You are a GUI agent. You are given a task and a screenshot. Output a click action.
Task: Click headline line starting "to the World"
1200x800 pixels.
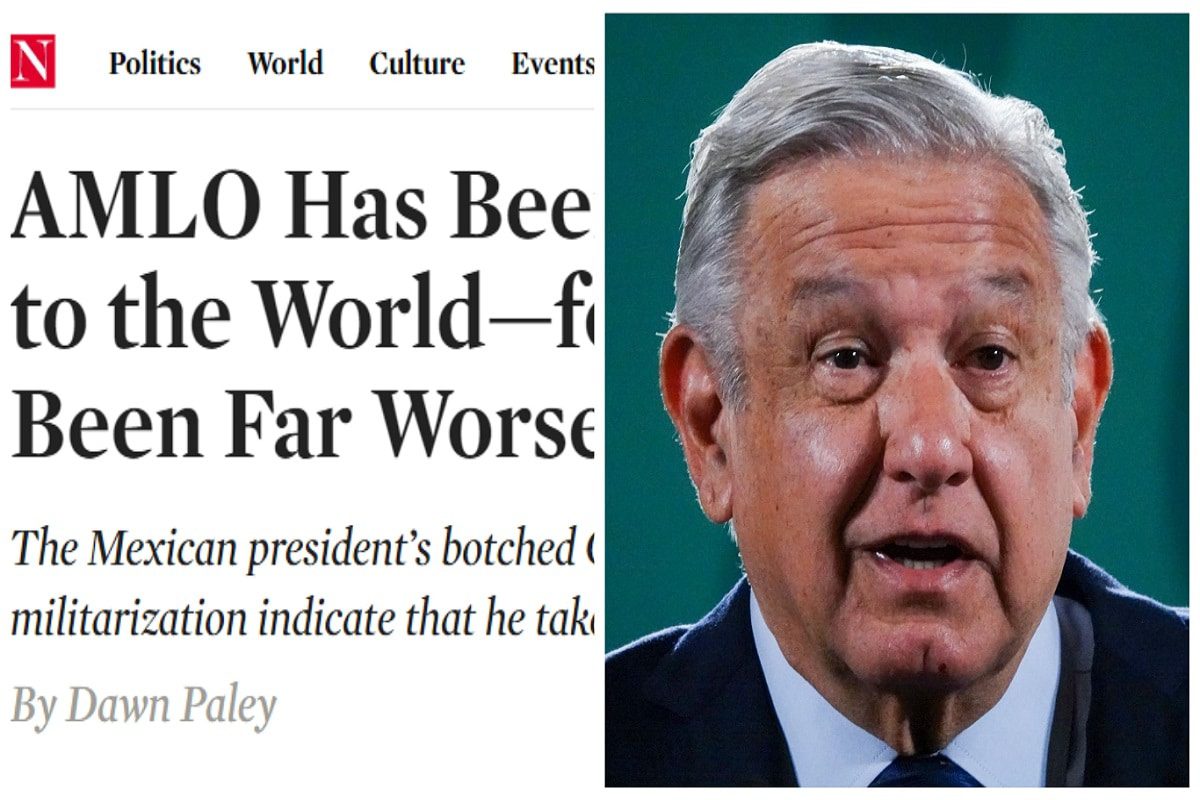300,312
